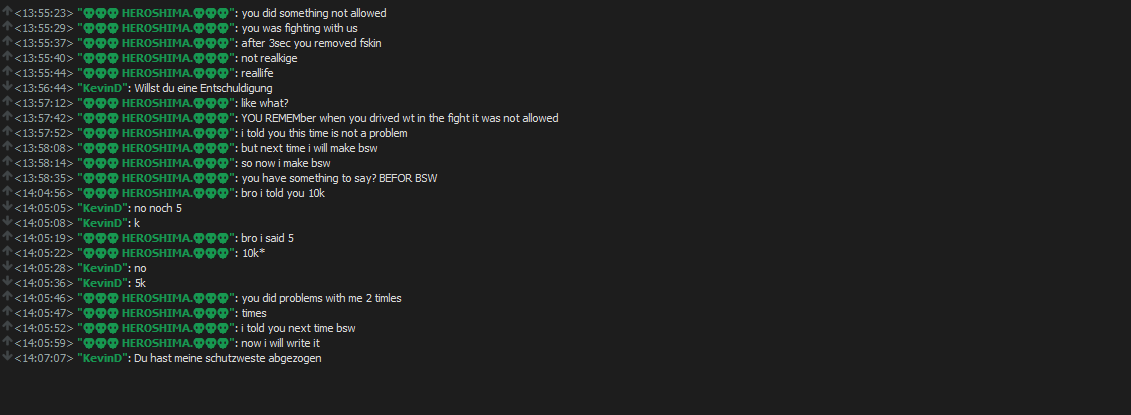The width and height of the screenshot is (1131, 415).
Task: Click the up arrow icon at 13:57:42
Action: [8, 117]
